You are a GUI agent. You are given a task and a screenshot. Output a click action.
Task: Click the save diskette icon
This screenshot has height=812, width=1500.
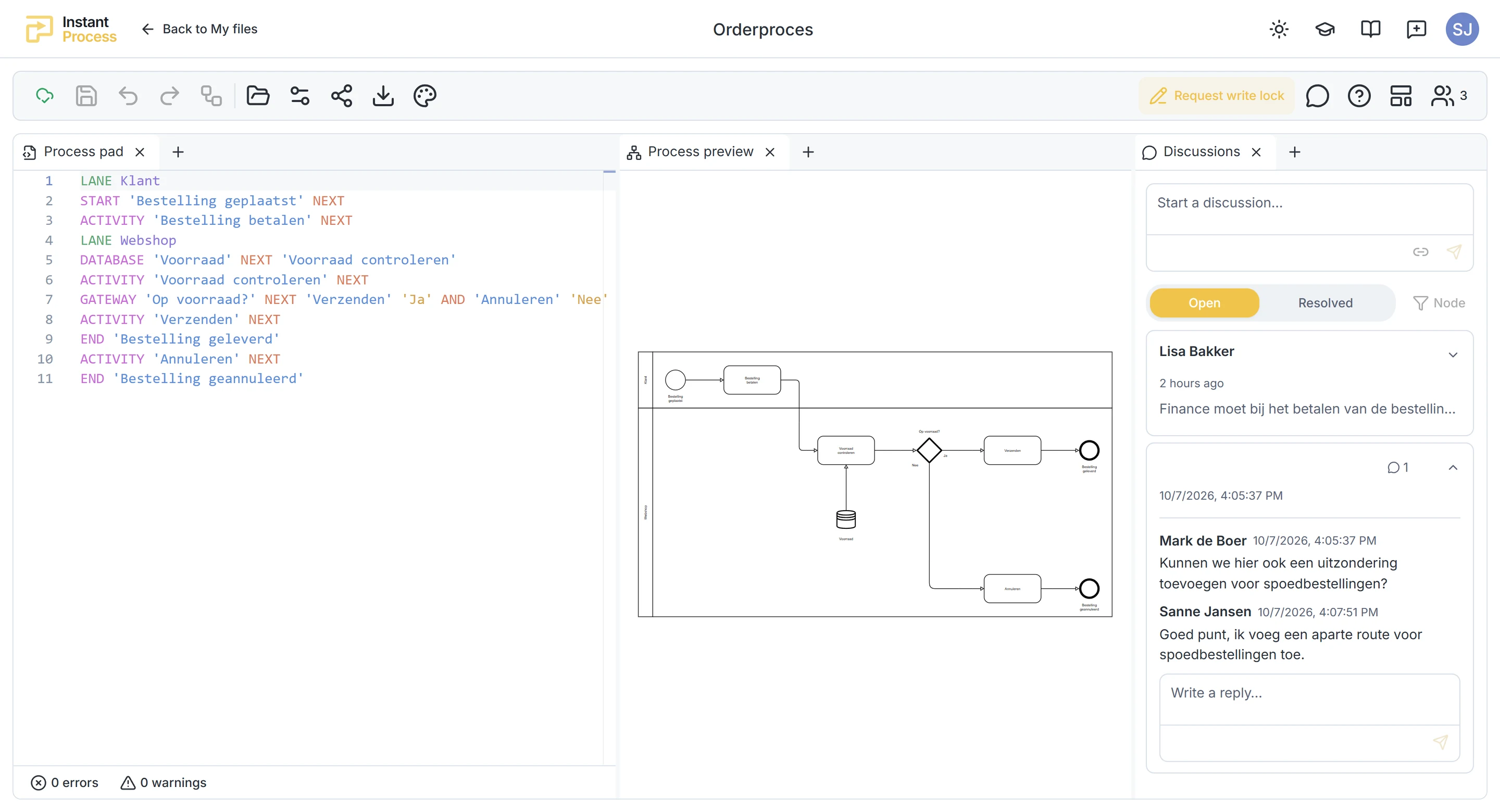click(x=86, y=95)
